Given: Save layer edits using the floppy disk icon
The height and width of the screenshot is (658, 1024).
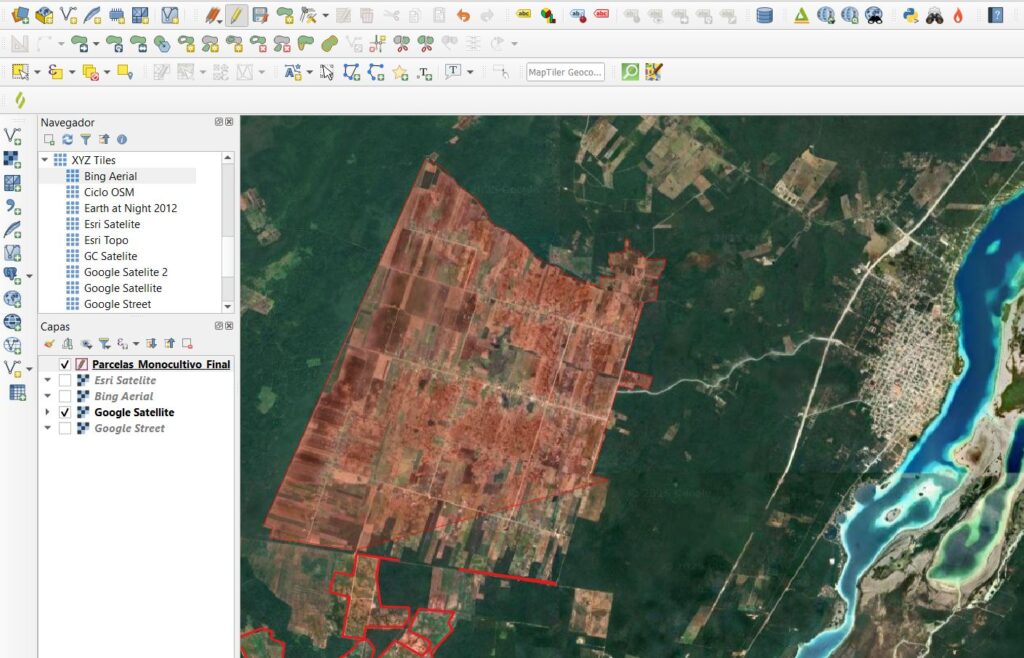Looking at the screenshot, I should click(x=260, y=15).
